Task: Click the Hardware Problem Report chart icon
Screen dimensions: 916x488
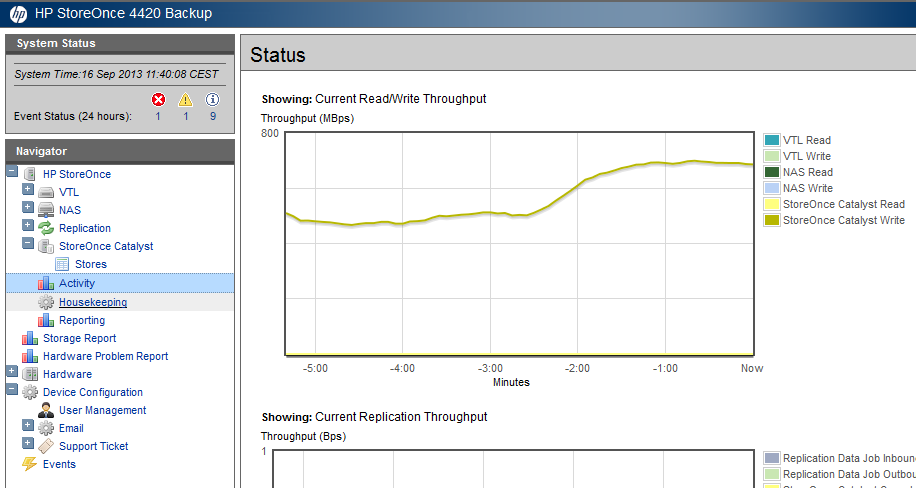Action: pyautogui.click(x=30, y=356)
